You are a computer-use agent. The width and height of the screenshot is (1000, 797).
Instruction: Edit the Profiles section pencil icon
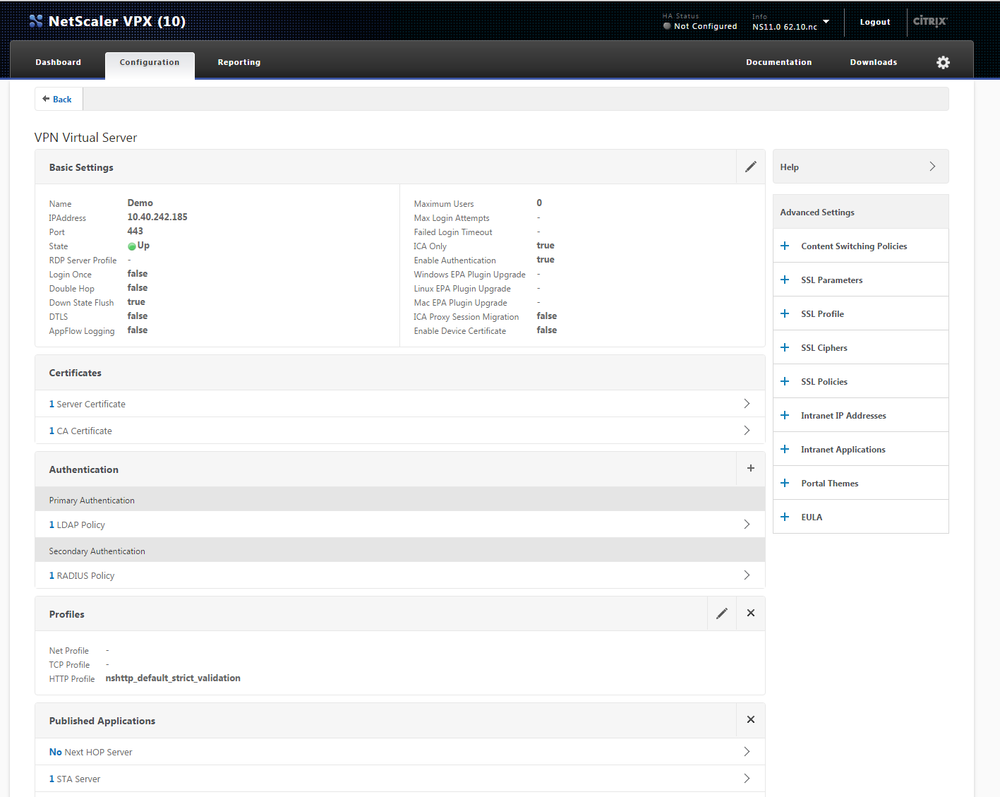point(722,612)
